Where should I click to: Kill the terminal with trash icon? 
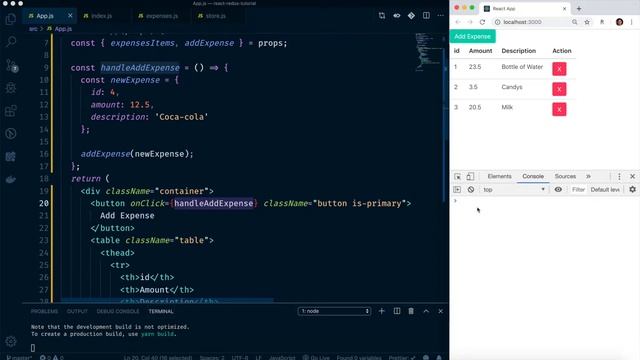[411, 311]
